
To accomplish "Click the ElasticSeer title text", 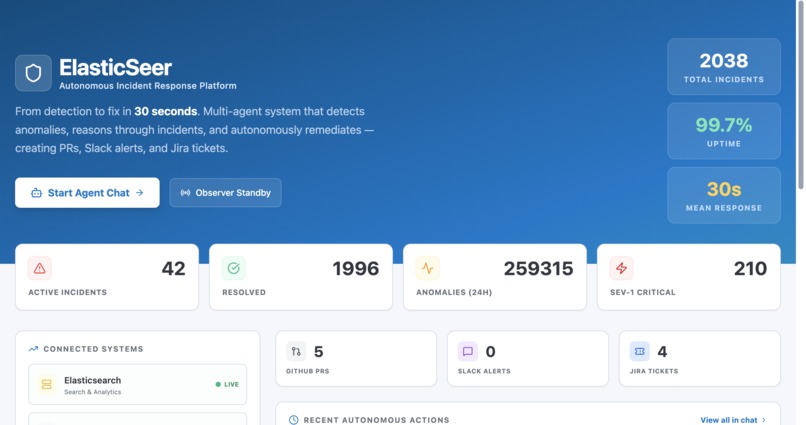I will pos(115,67).
